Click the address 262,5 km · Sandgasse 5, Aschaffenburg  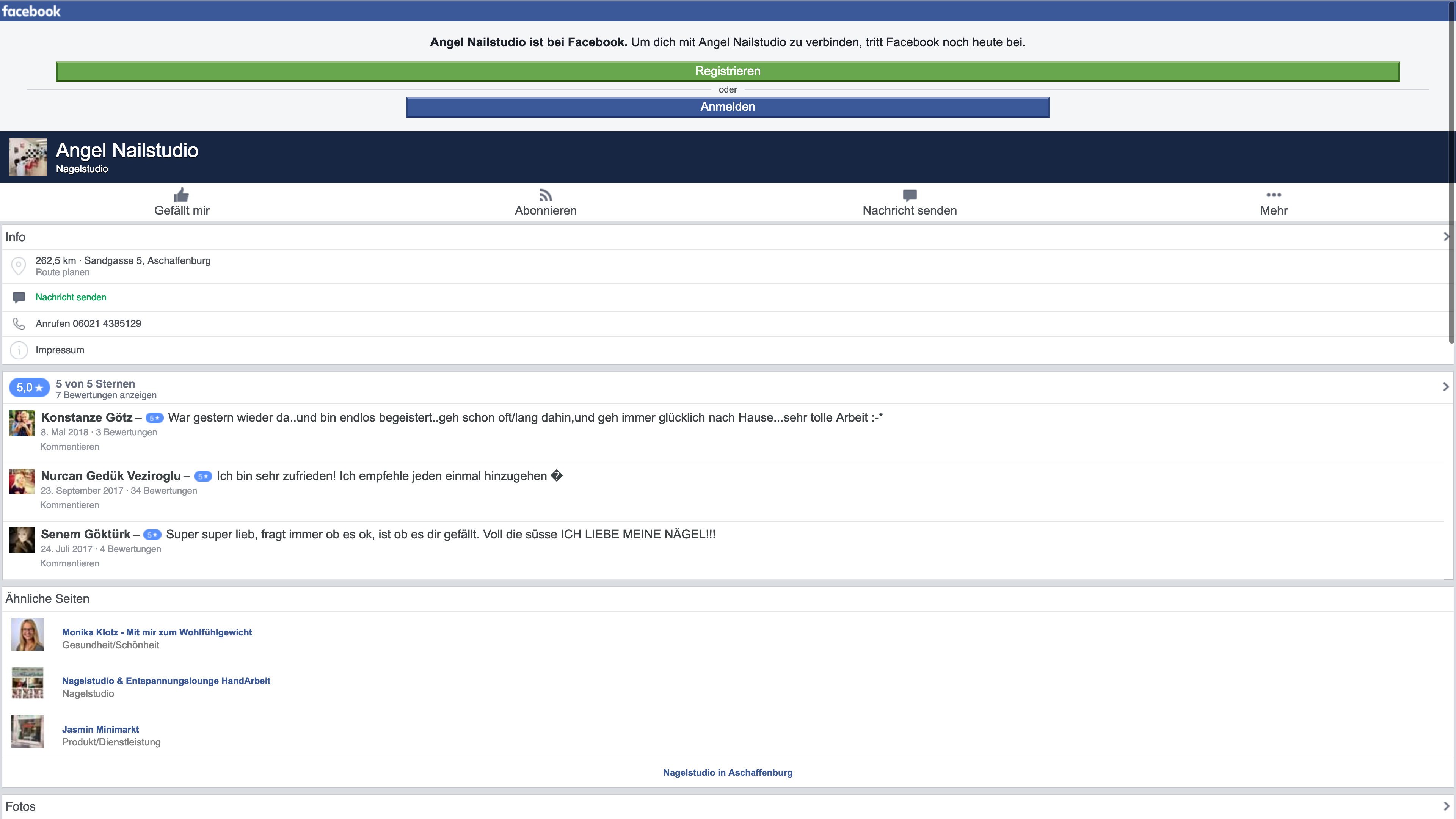tap(122, 260)
